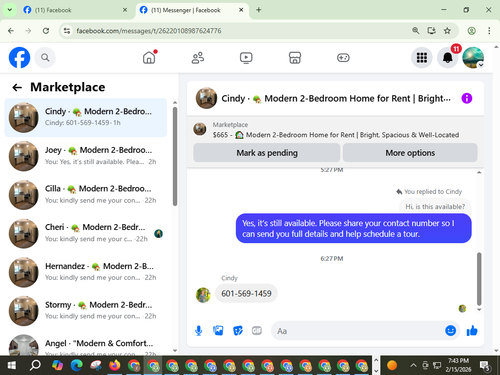Click the blue 'Yes, it's still available' message bubble
The image size is (500, 375).
[354, 229]
